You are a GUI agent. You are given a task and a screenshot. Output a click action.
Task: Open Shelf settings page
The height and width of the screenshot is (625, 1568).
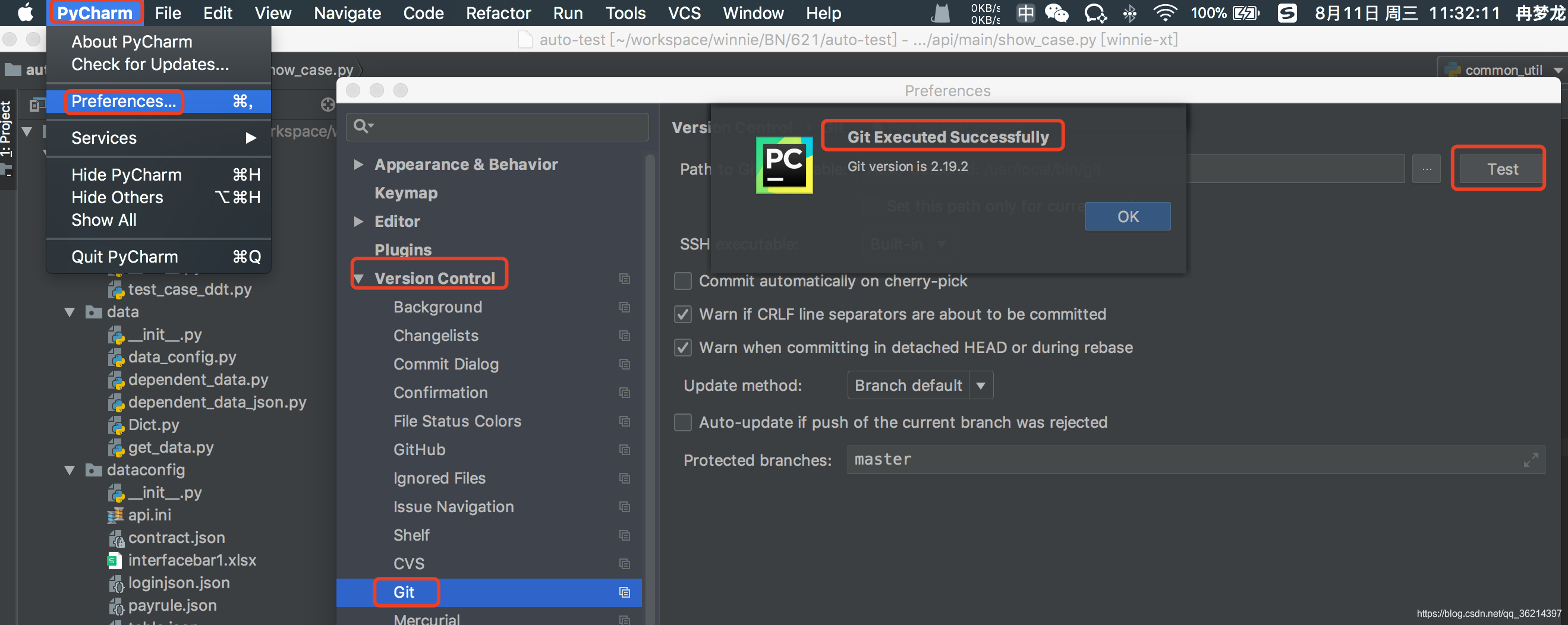[411, 535]
